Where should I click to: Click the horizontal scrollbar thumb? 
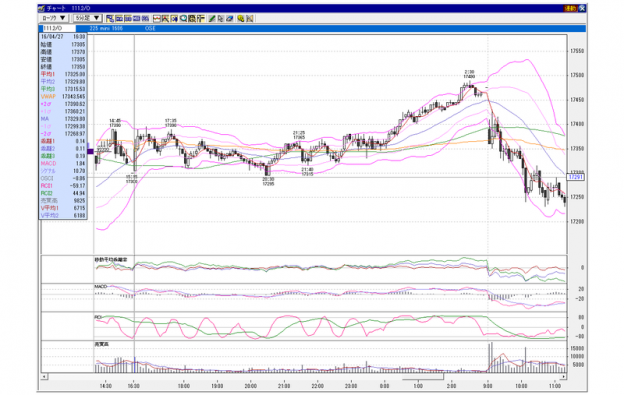[x=422, y=376]
